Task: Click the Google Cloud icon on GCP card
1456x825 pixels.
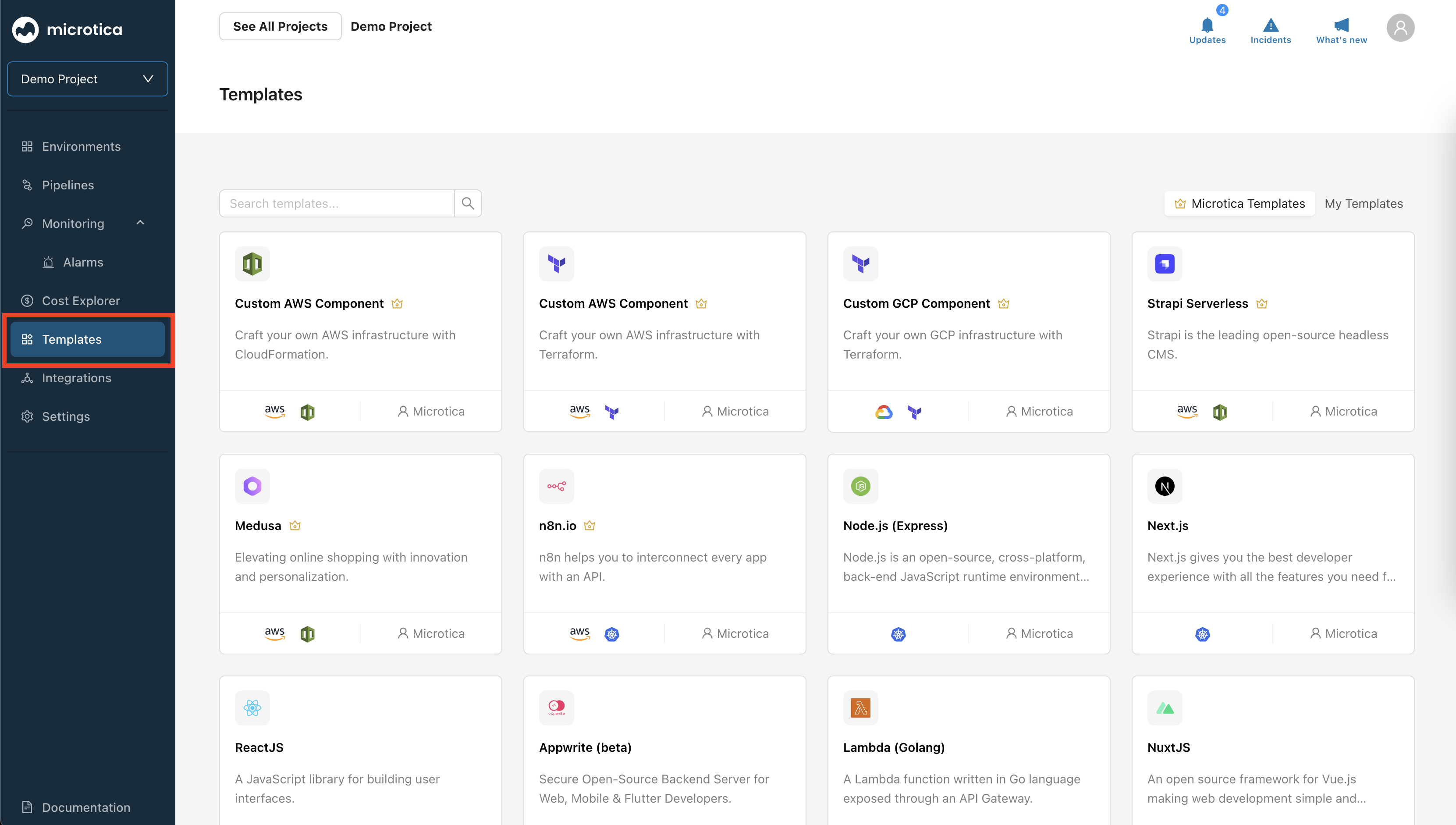Action: pos(884,412)
